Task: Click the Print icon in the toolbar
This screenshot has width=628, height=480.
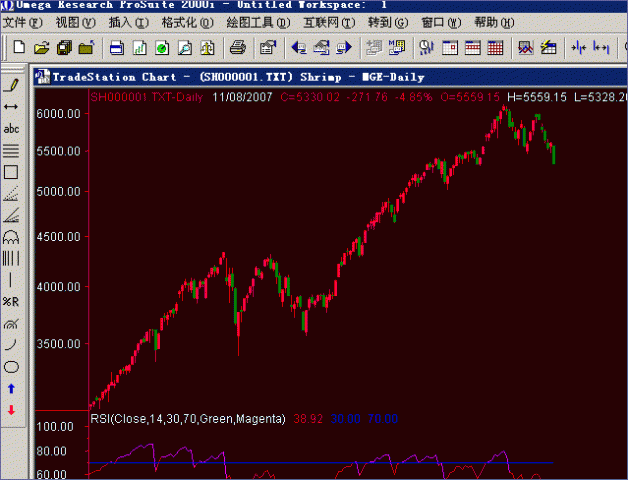Action: point(237,47)
